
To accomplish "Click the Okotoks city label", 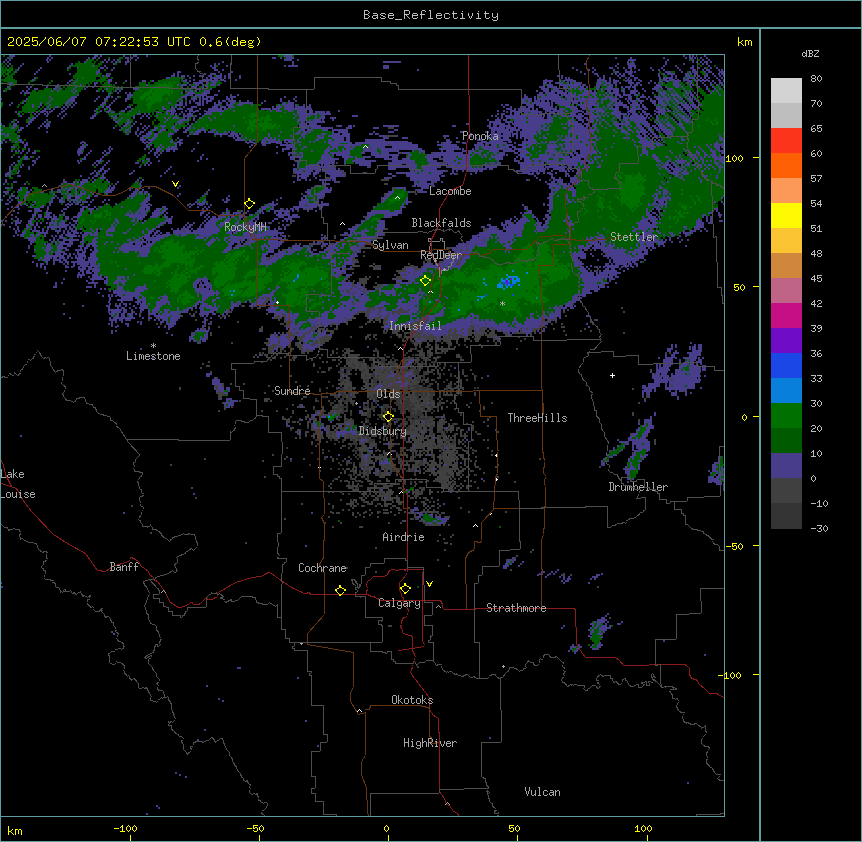I will (412, 700).
